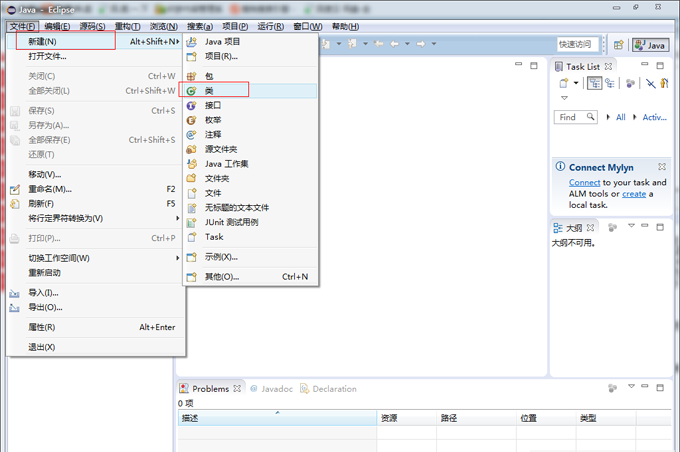Click the 枚举 (Enum) icon entry

(192, 119)
